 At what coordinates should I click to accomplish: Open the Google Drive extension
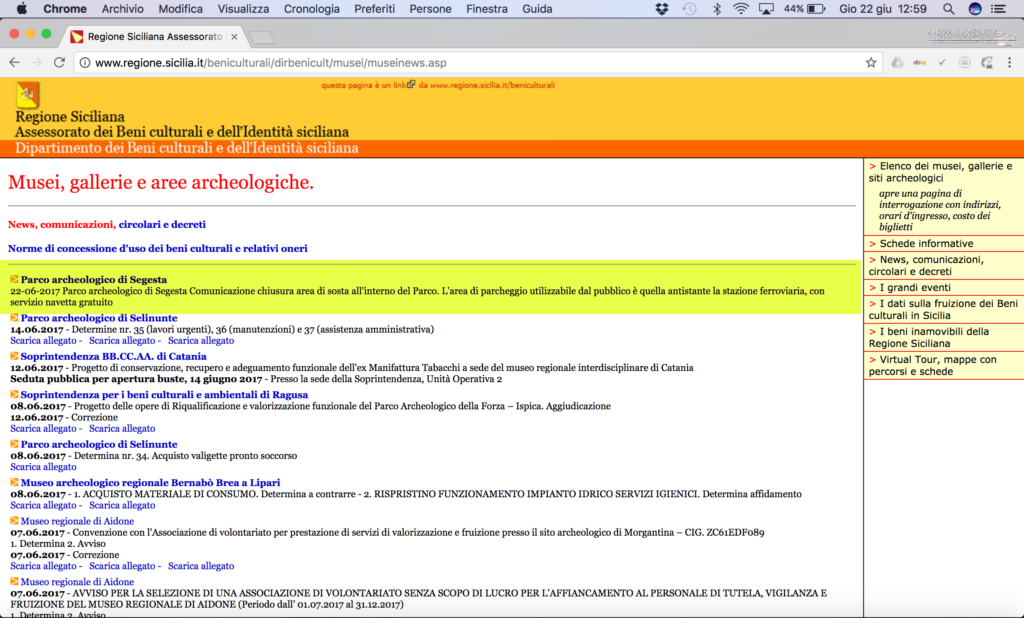point(897,63)
